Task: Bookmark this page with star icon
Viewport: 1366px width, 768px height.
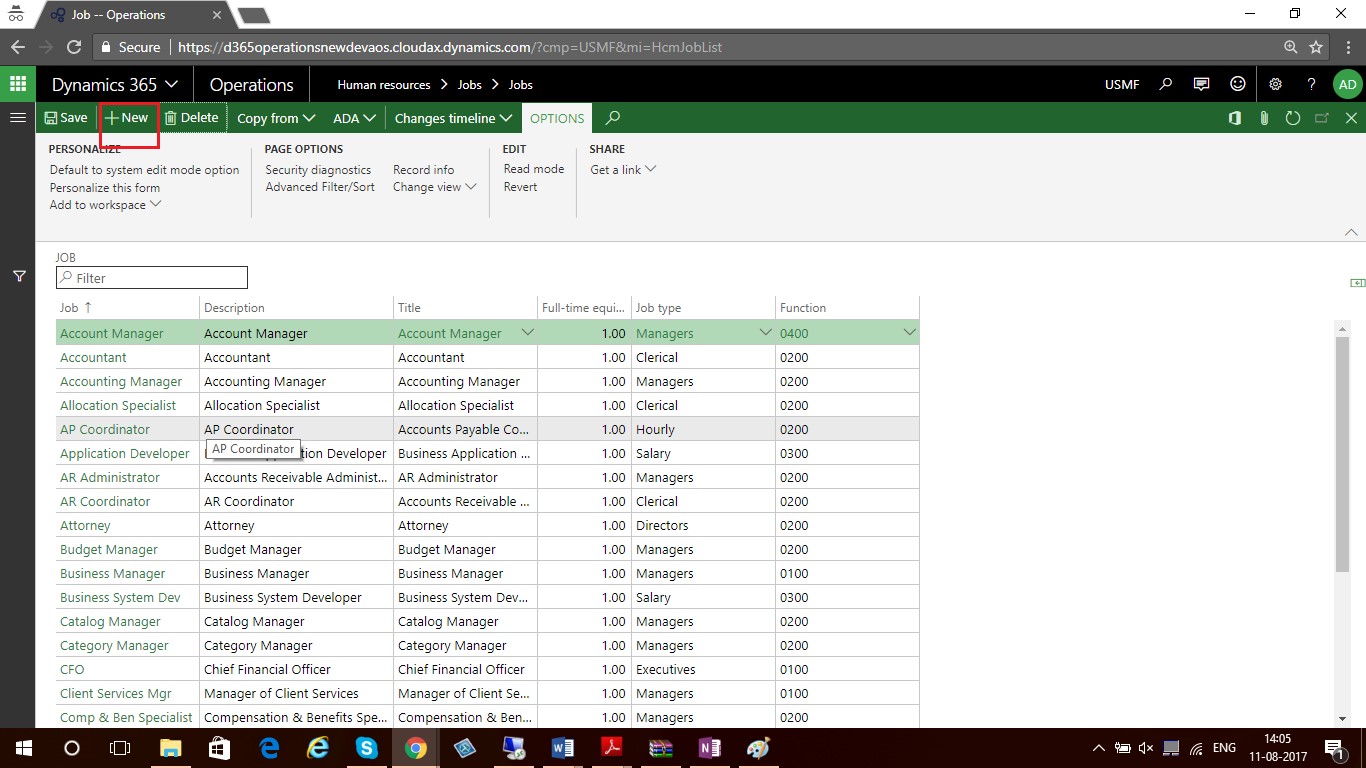Action: click(1316, 47)
